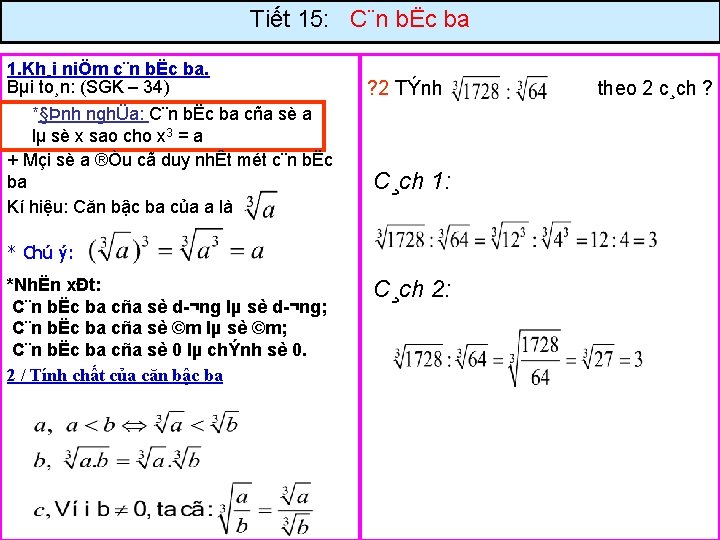Click the cube root of a symbol beside 'Kí hiệu'
Viewport: 720px width, 540px height.
pyautogui.click(x=261, y=206)
